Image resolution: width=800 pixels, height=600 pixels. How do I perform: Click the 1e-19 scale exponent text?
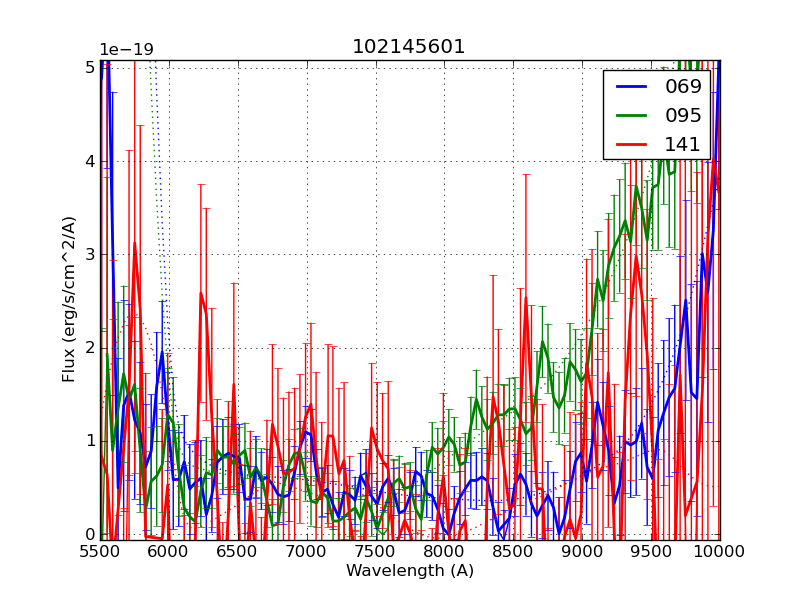[x=126, y=50]
